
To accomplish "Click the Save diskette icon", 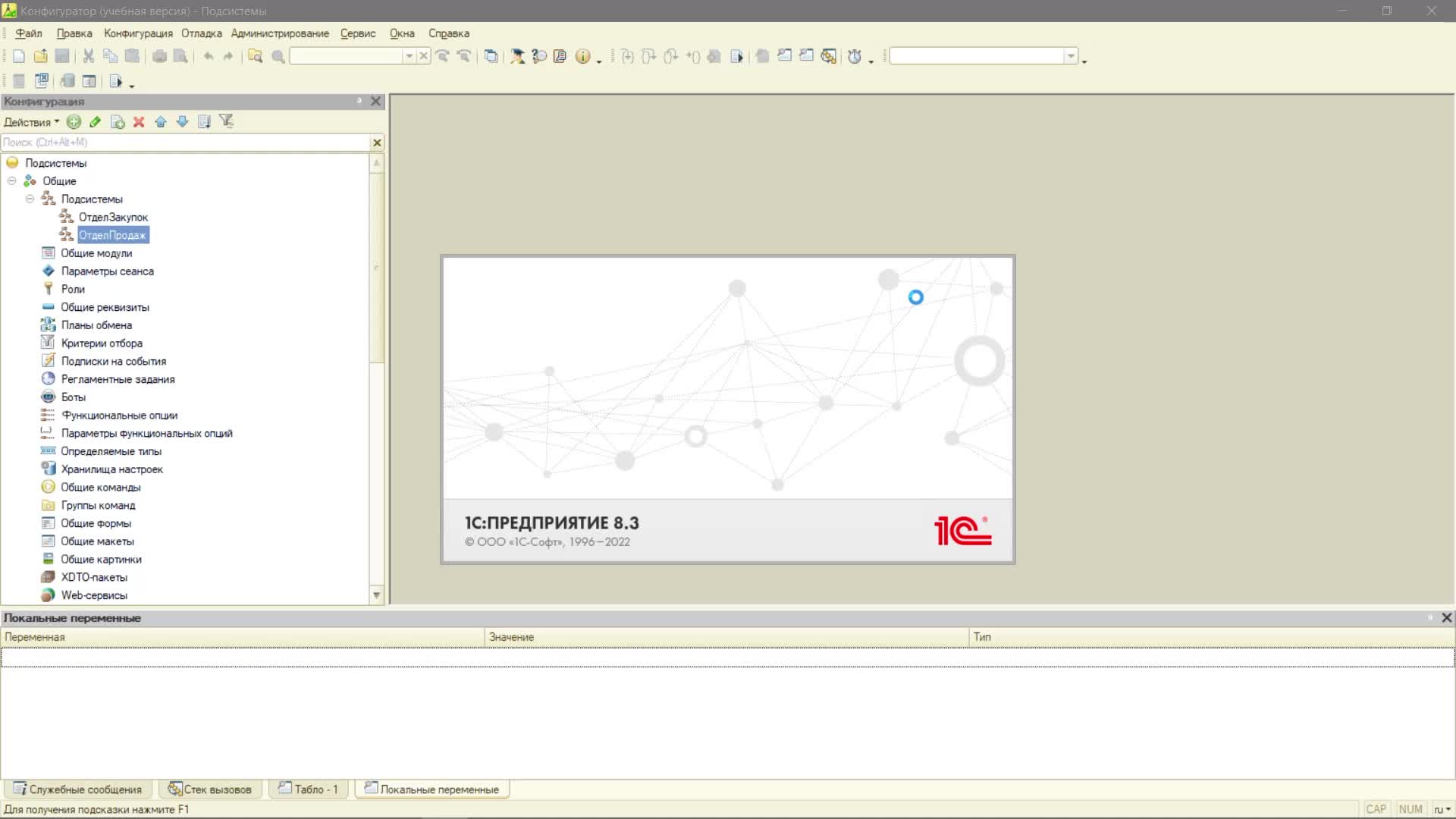I will tap(63, 56).
